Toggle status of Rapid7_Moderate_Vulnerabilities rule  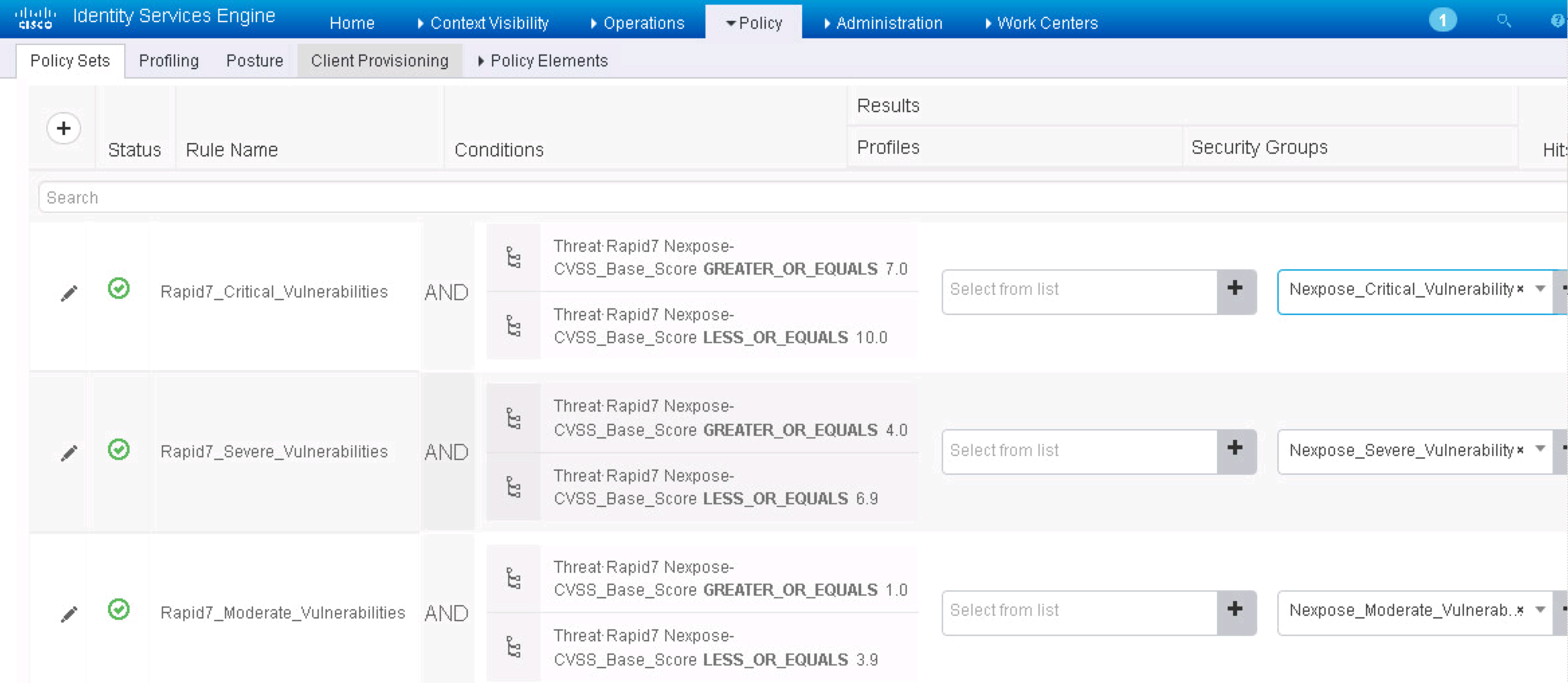(119, 610)
